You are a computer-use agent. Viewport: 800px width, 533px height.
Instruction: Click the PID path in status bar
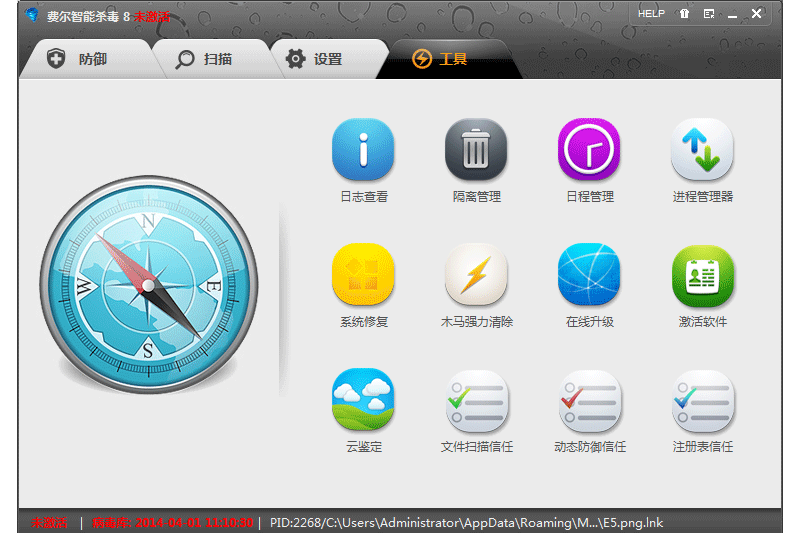[x=466, y=523]
